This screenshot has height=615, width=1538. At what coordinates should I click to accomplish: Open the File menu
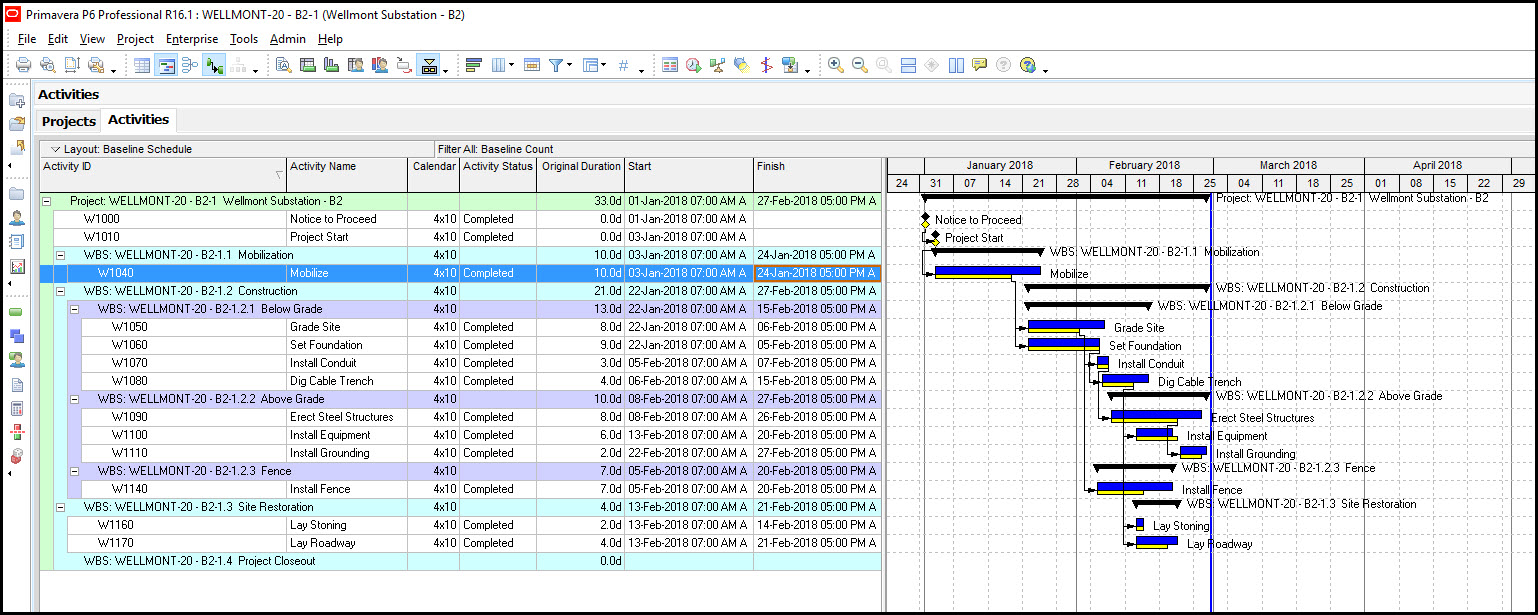click(27, 39)
